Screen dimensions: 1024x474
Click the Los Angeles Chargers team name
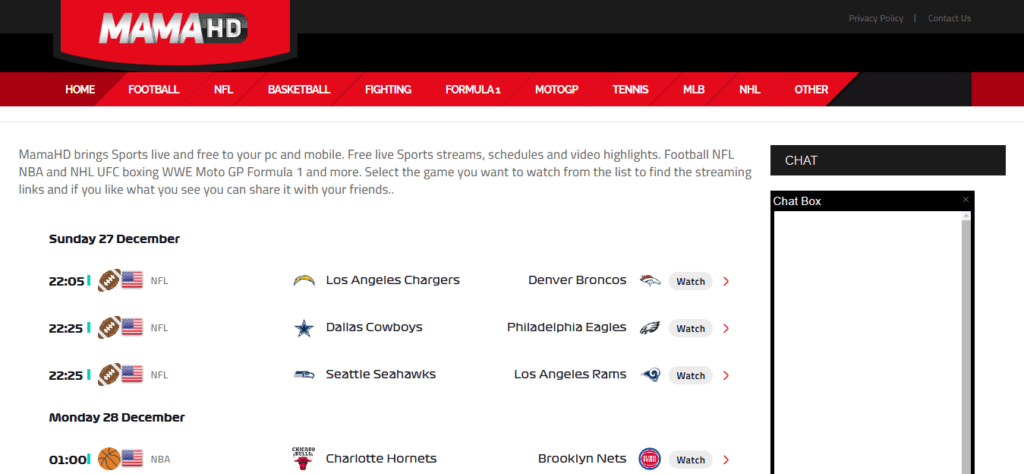[392, 280]
